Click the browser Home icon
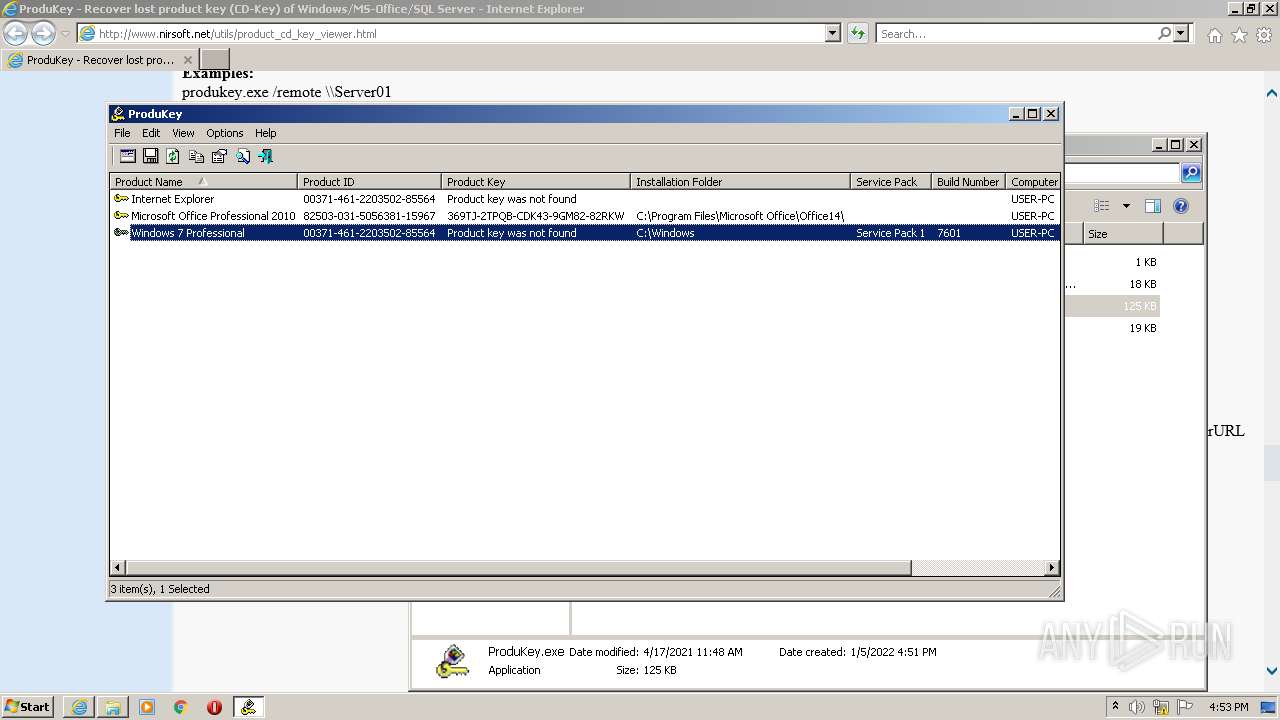 point(1214,35)
